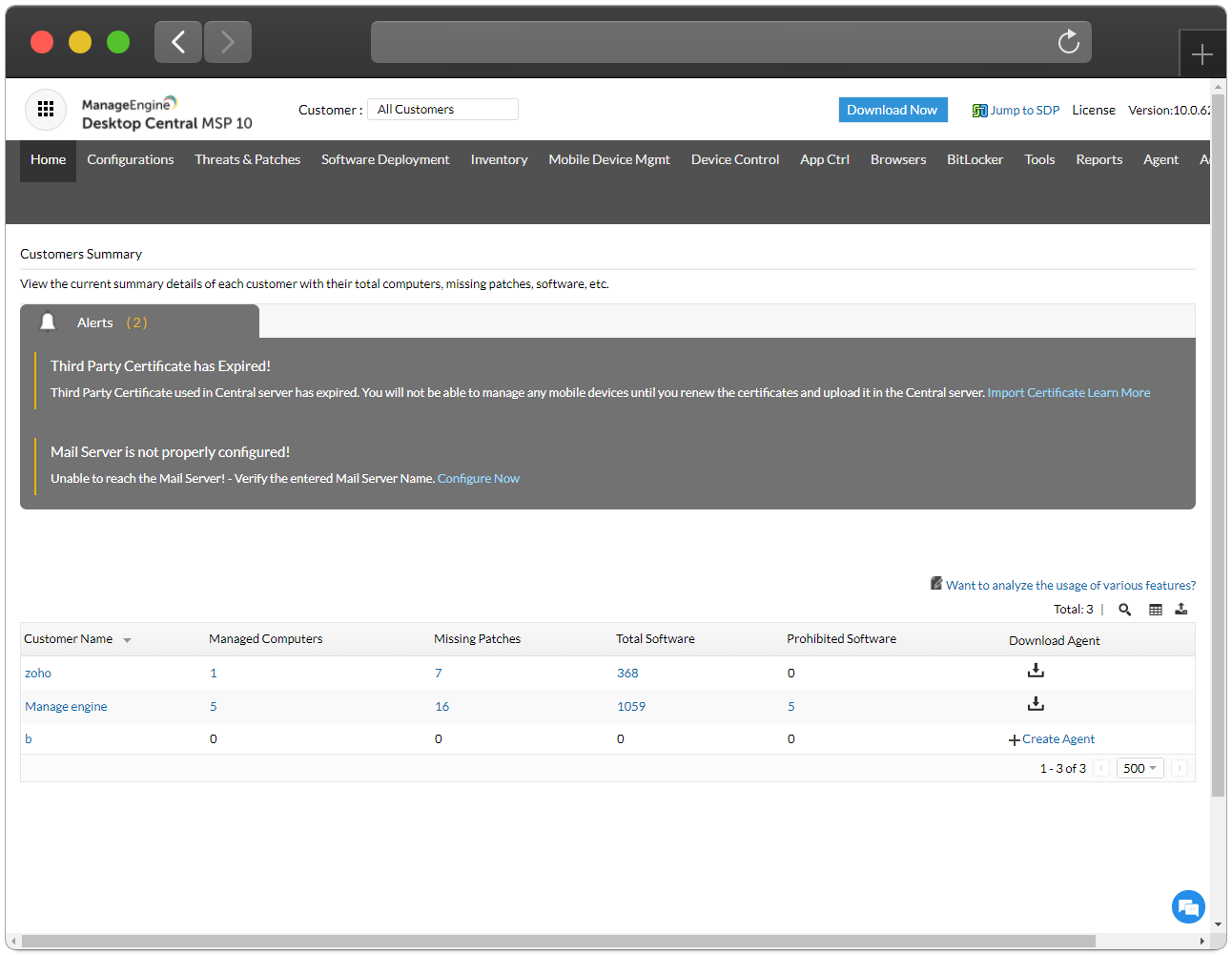Click Total Software column header
This screenshot has width=1232, height=955.
[x=655, y=639]
